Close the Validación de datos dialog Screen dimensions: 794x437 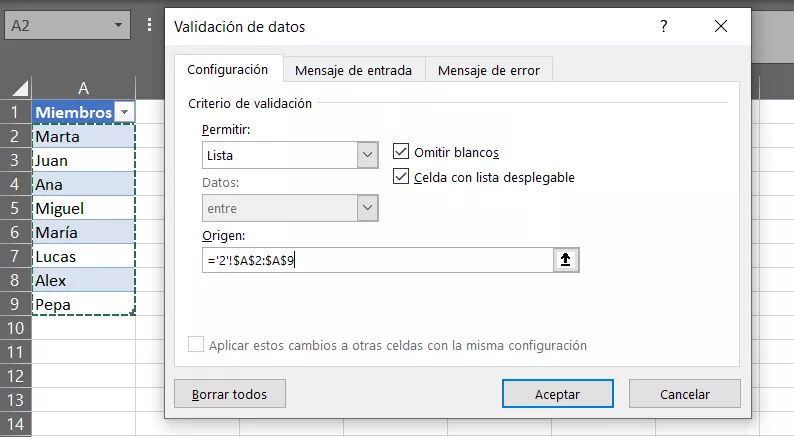pyautogui.click(x=721, y=26)
